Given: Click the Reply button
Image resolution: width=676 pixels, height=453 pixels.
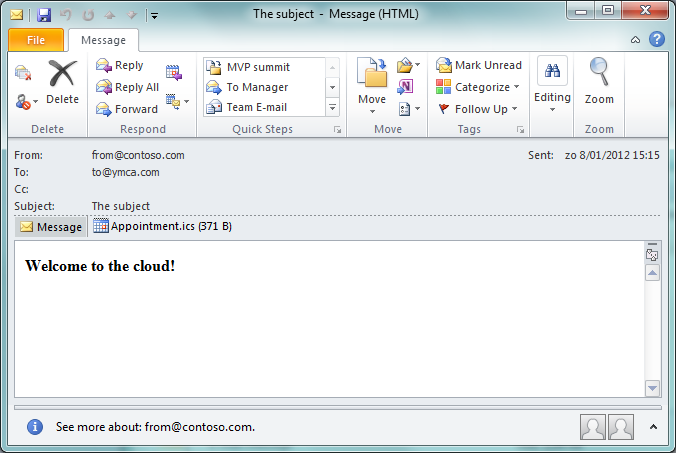Looking at the screenshot, I should [x=120, y=65].
